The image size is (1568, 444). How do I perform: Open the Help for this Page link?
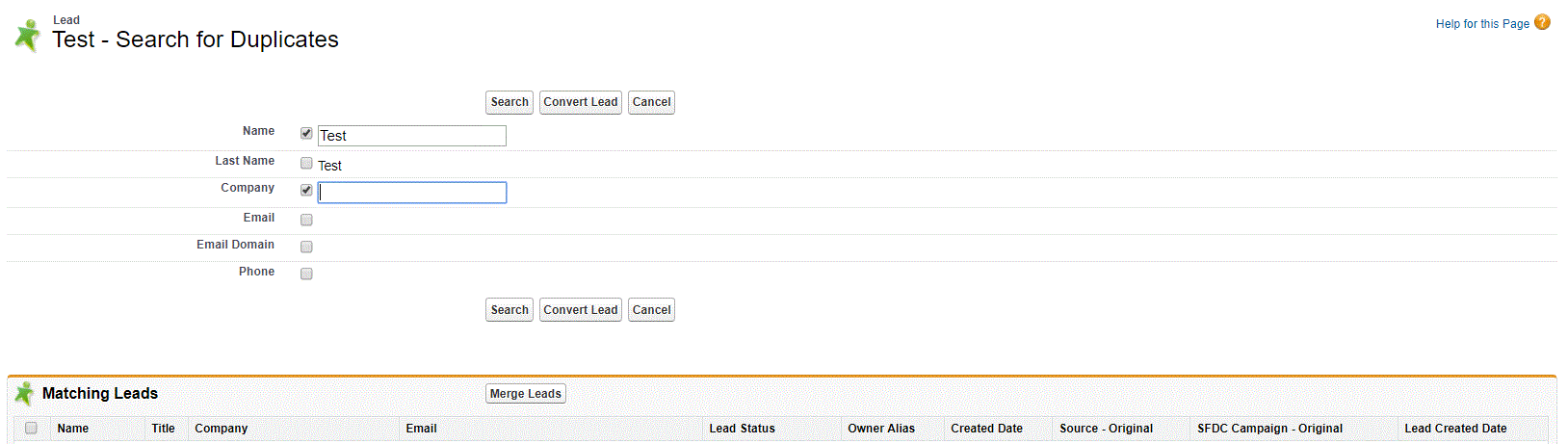[x=1481, y=24]
